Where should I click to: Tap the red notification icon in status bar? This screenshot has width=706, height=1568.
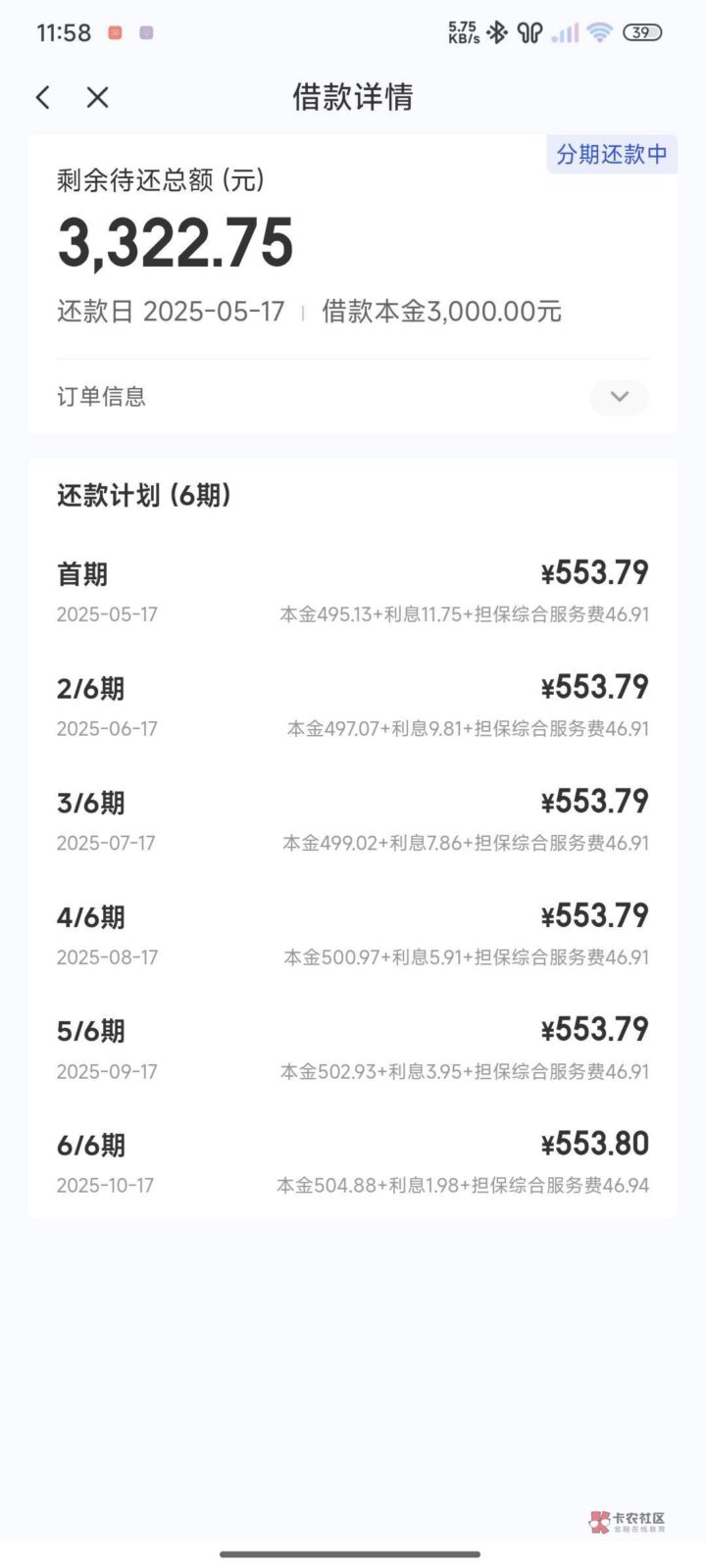(115, 32)
